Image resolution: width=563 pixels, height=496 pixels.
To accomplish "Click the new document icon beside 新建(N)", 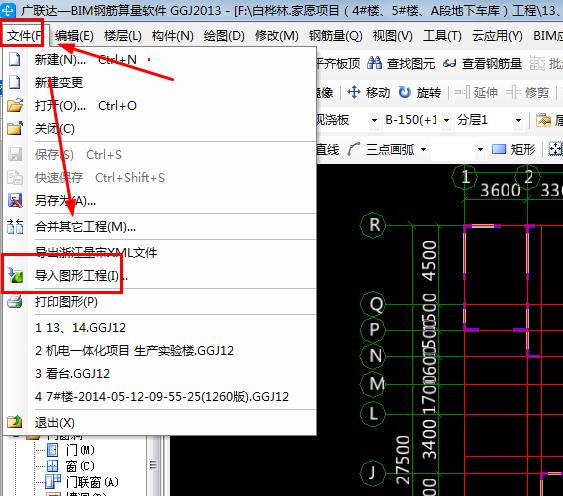I will point(14,59).
